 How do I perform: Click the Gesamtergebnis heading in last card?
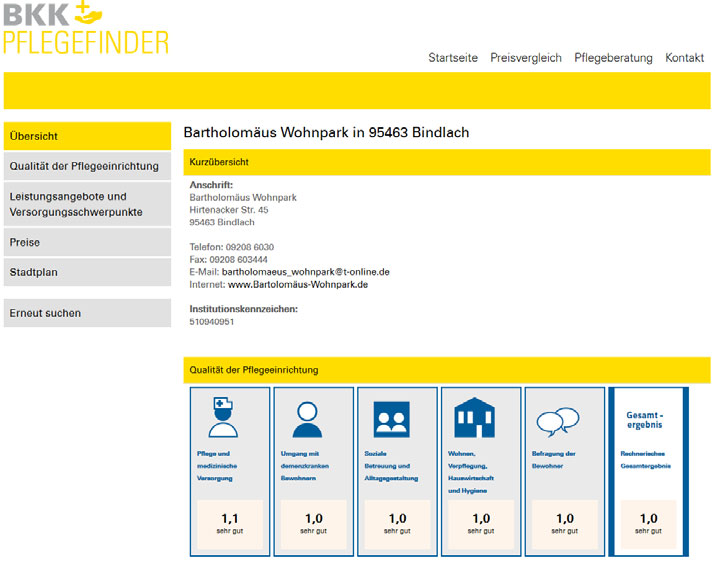(644, 420)
